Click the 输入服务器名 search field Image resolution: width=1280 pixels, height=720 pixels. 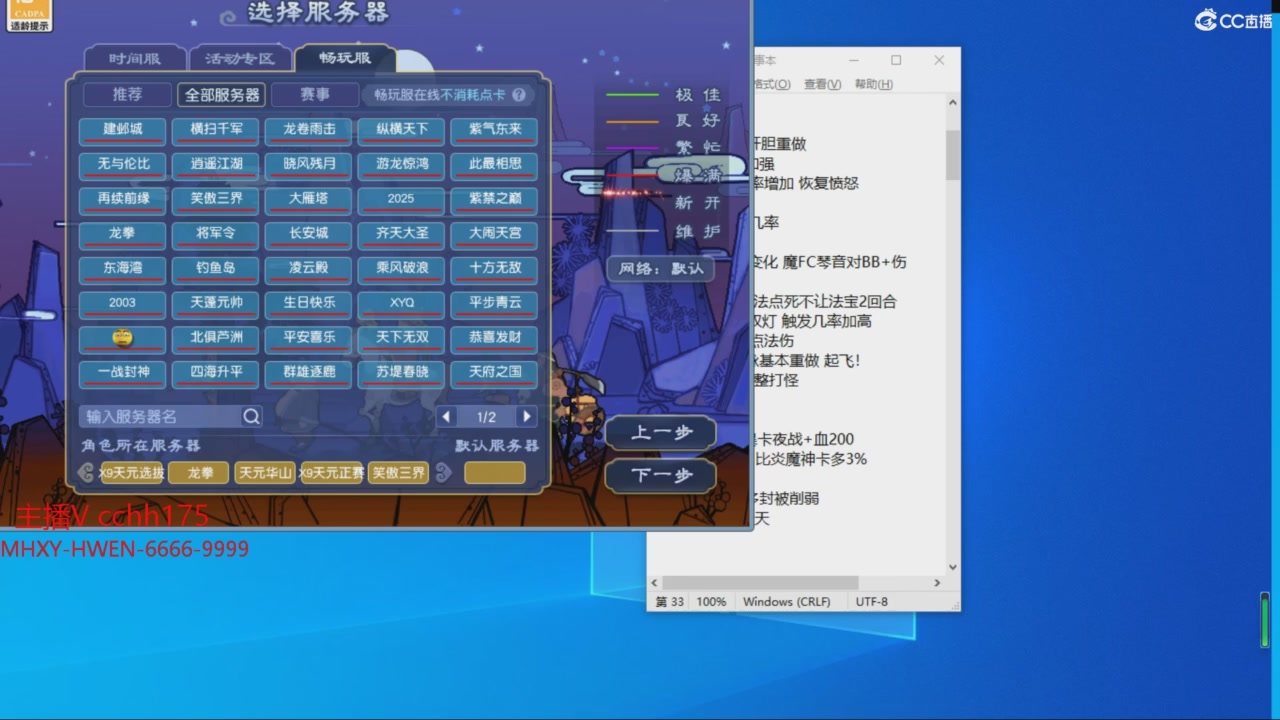point(160,416)
